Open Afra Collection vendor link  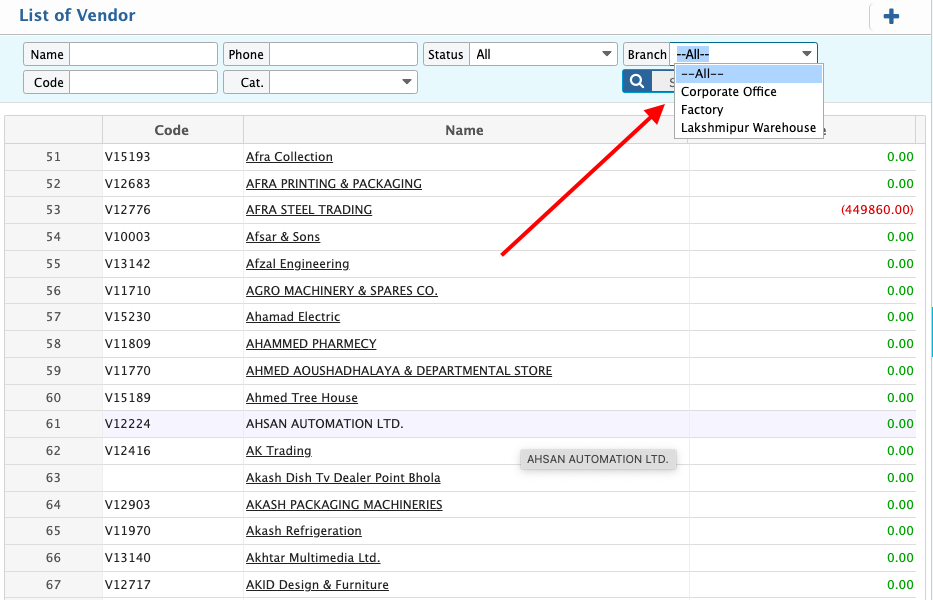click(x=289, y=157)
